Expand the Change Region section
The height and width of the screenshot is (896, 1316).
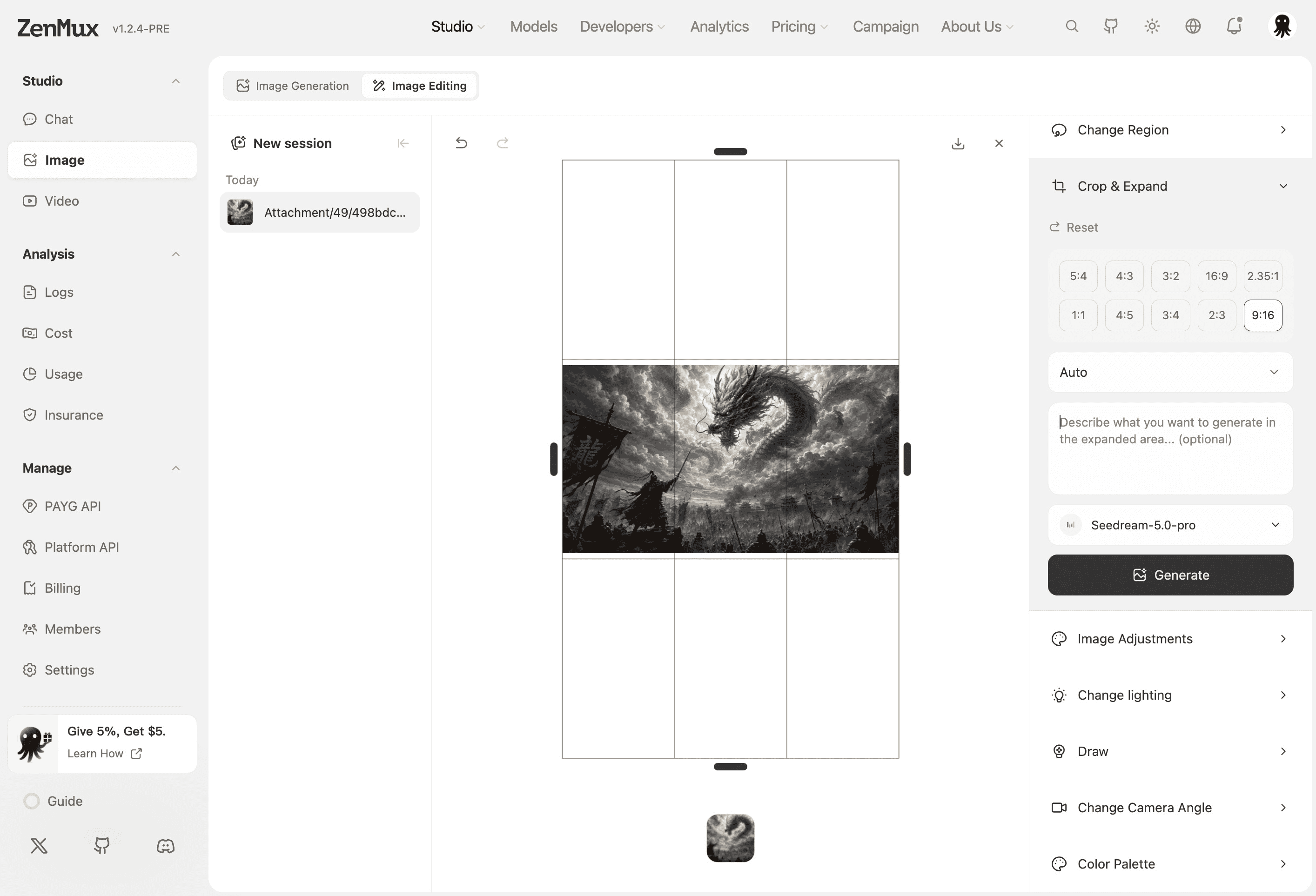(x=1170, y=130)
